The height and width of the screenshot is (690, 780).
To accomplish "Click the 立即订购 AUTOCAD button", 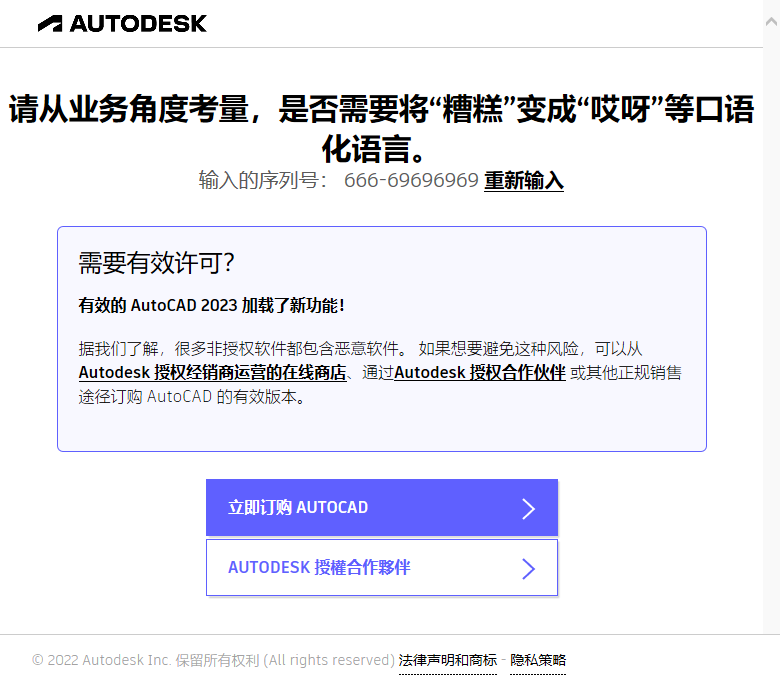I will [382, 507].
